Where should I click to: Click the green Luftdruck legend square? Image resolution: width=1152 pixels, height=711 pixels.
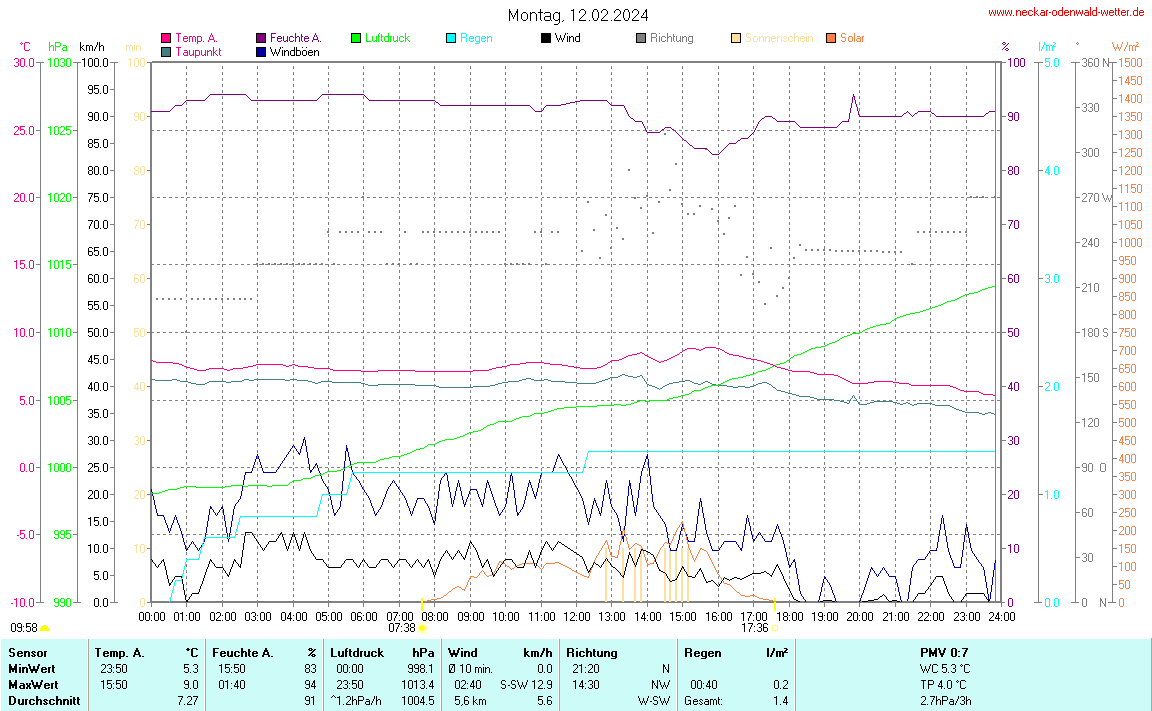pyautogui.click(x=356, y=38)
